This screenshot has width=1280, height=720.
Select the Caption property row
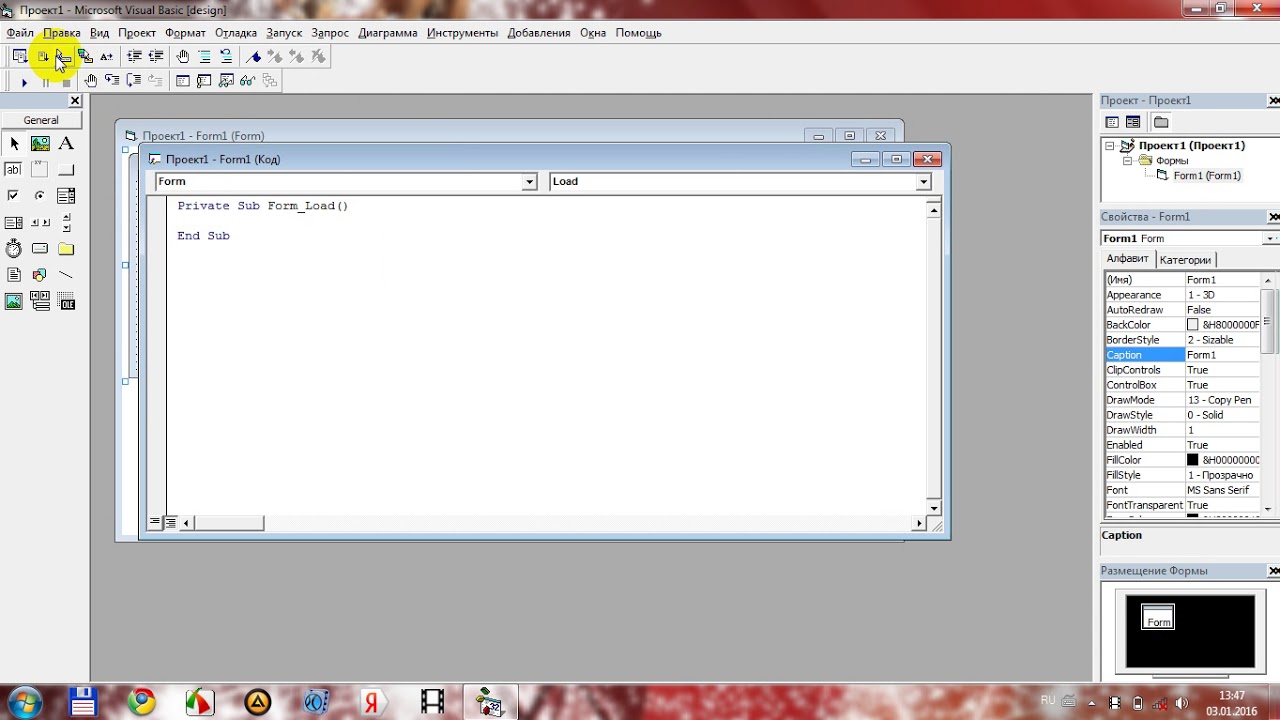coord(1182,355)
